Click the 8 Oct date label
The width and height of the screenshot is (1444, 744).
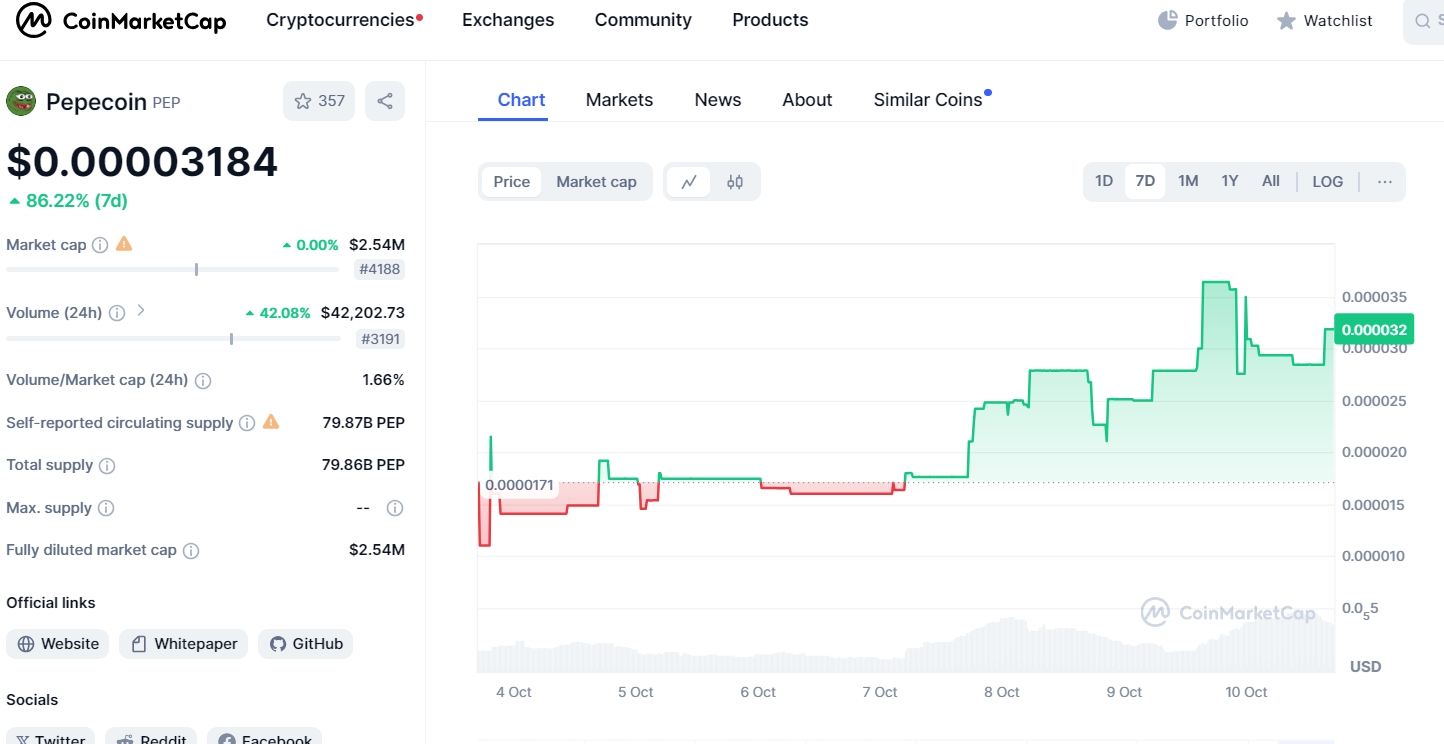coord(1002,692)
